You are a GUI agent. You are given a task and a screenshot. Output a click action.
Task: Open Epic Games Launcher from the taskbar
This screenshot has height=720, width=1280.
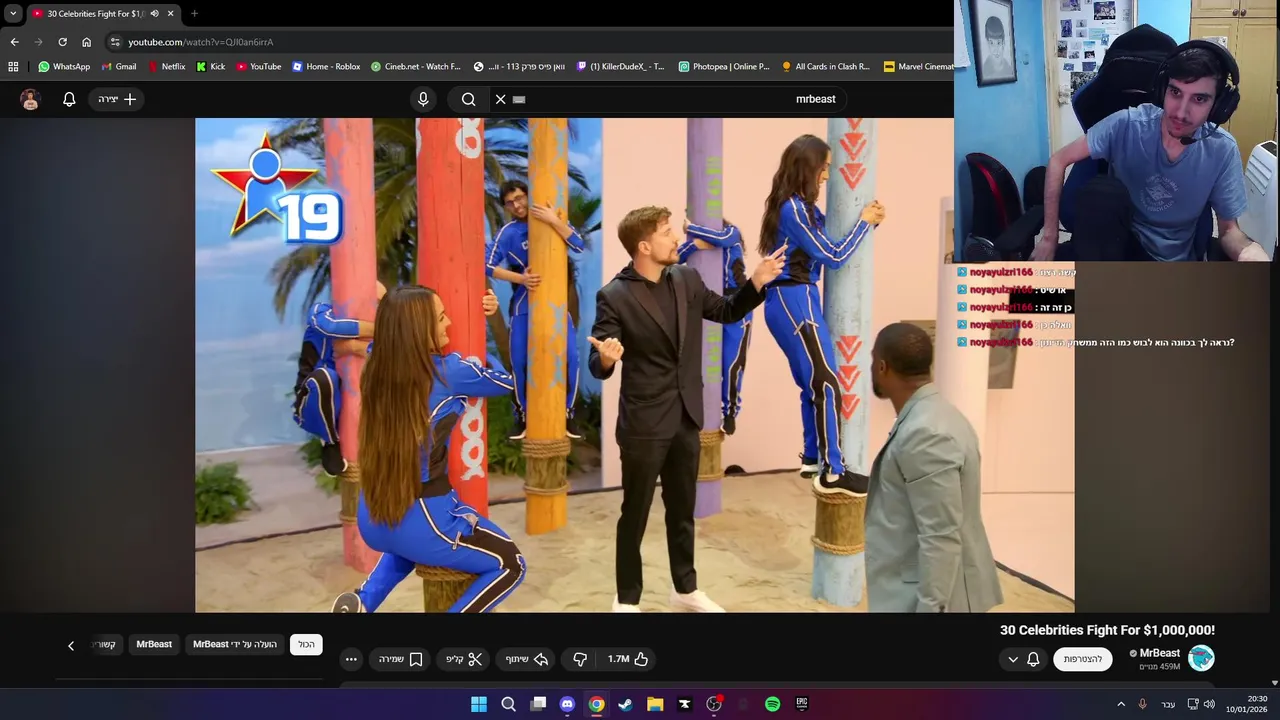801,704
